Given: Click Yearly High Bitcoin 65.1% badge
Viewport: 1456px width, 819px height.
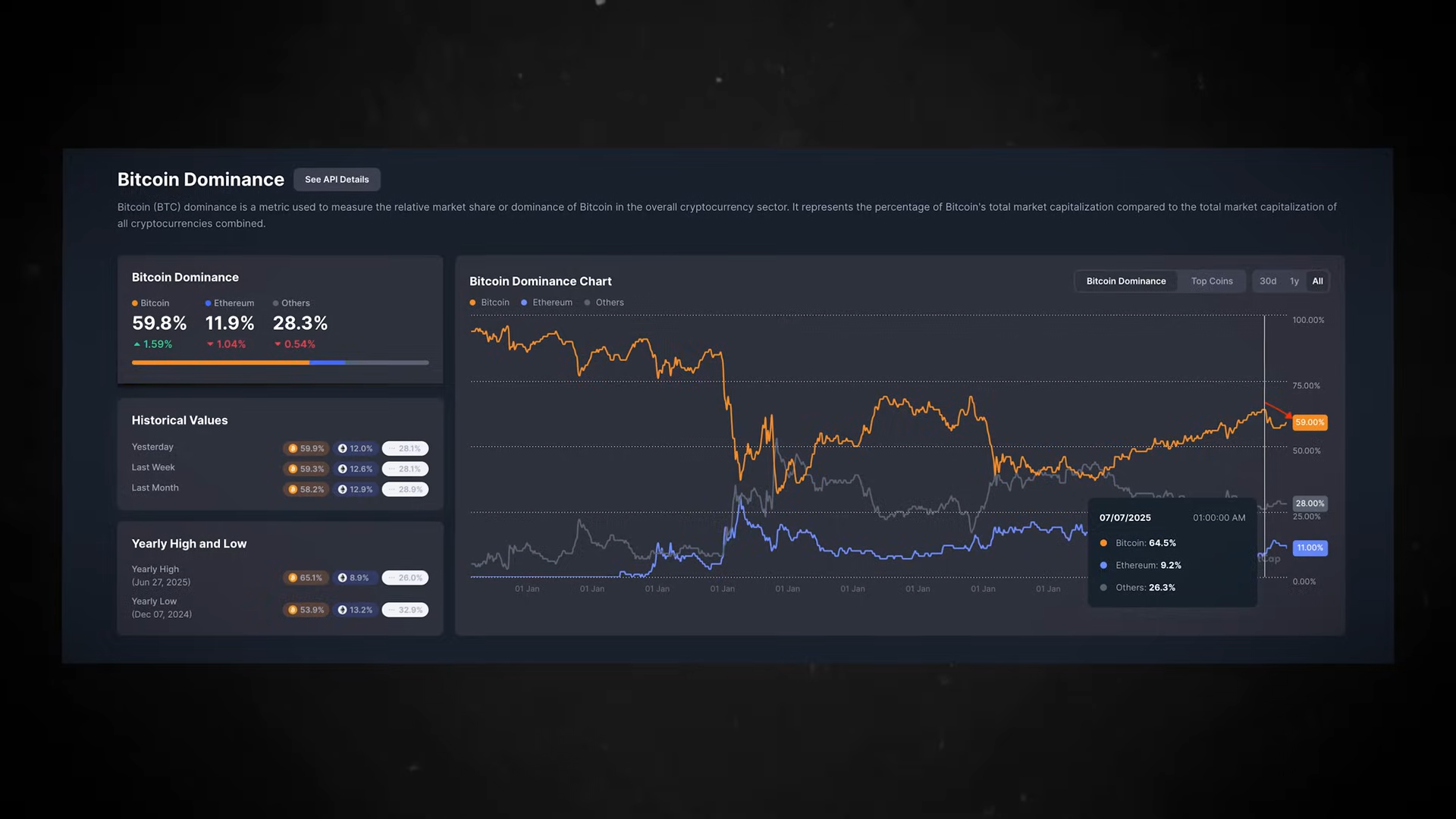Looking at the screenshot, I should 306,578.
